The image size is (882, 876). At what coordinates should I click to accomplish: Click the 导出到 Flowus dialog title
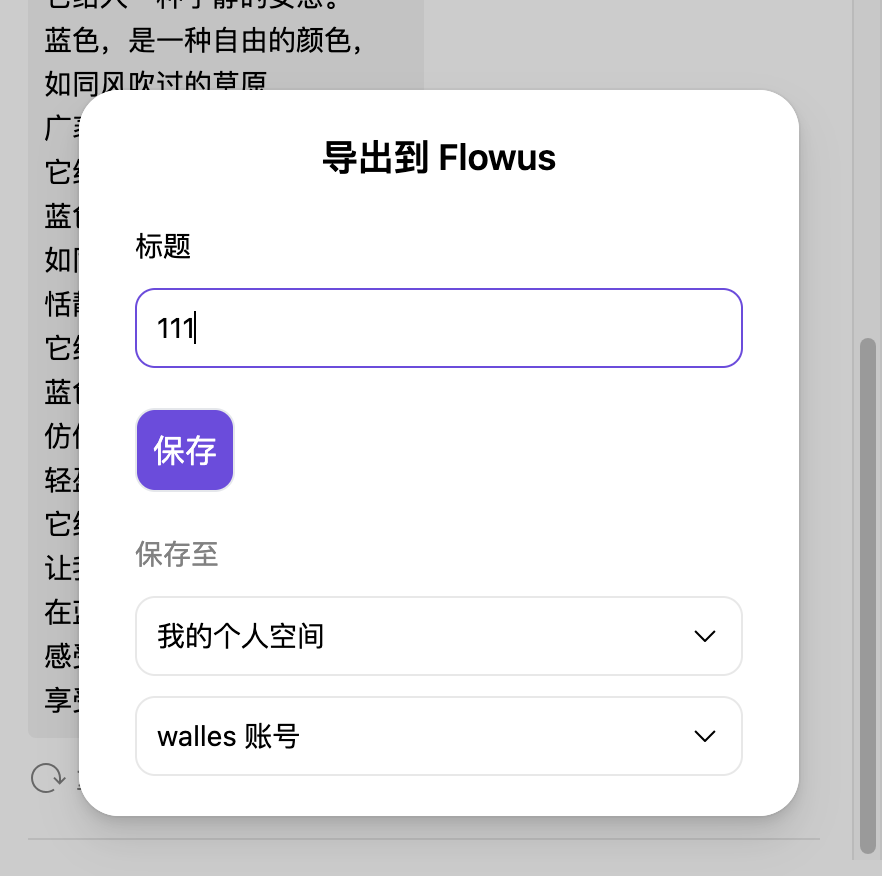click(440, 157)
